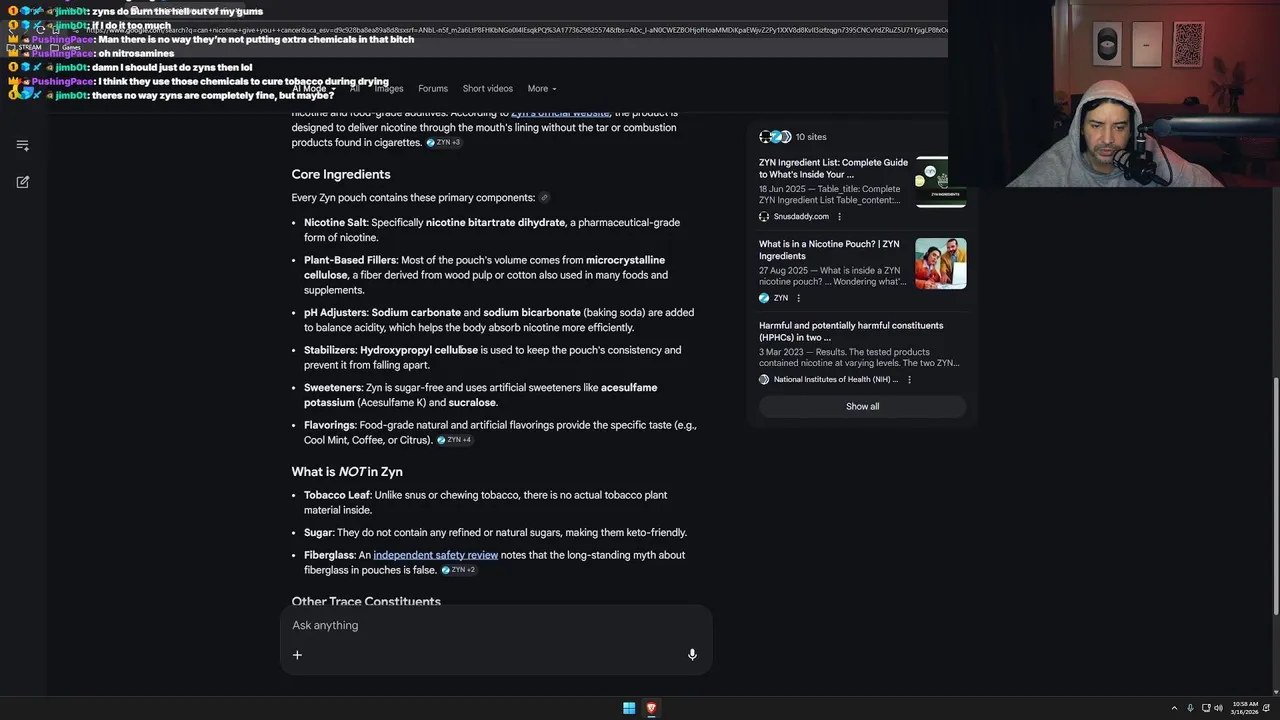
Task: Click the What is NOT in Zyn heading
Action: click(x=347, y=472)
